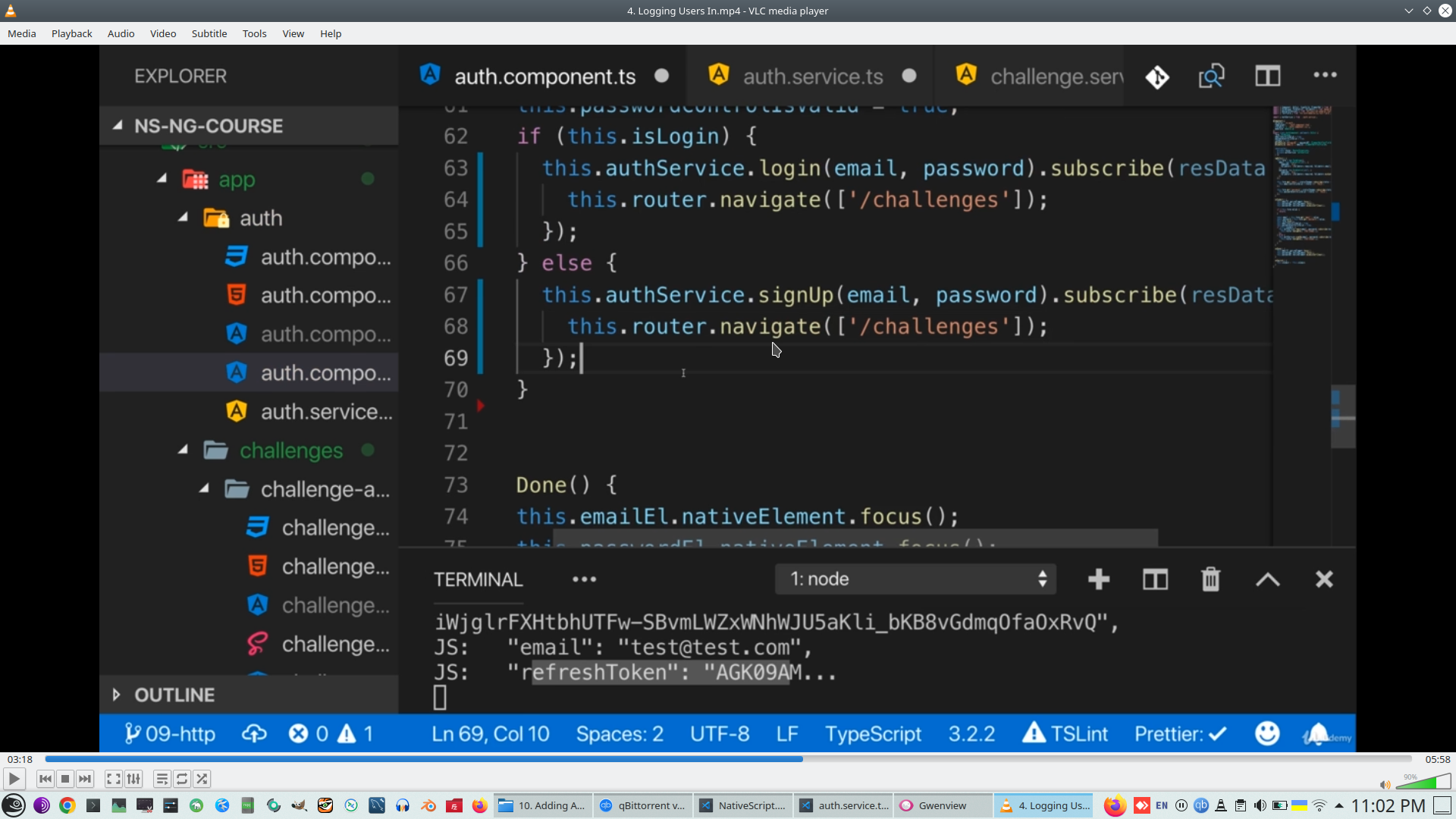Click the total duration label 05:58
1456x819 pixels.
pos(1437,759)
